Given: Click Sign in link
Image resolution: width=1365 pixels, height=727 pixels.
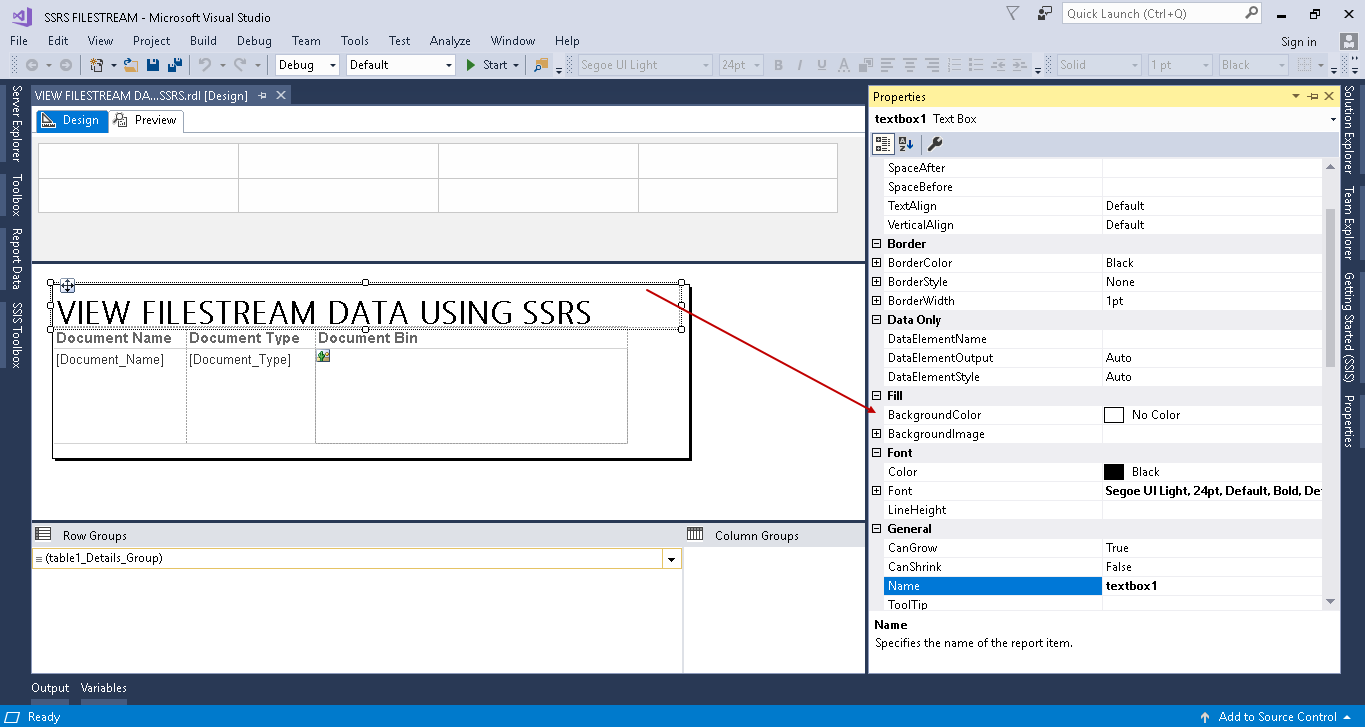Looking at the screenshot, I should coord(1298,41).
